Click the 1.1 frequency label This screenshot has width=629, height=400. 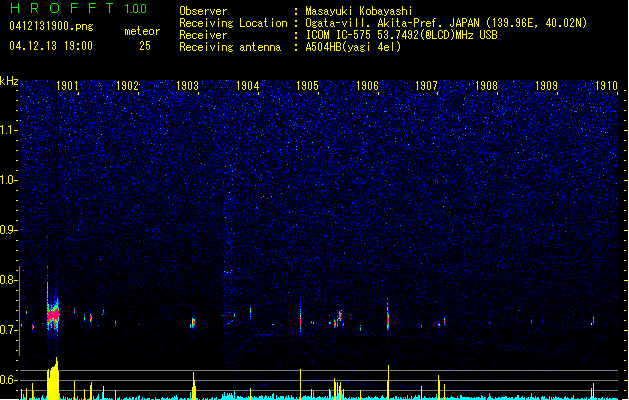coord(9,130)
